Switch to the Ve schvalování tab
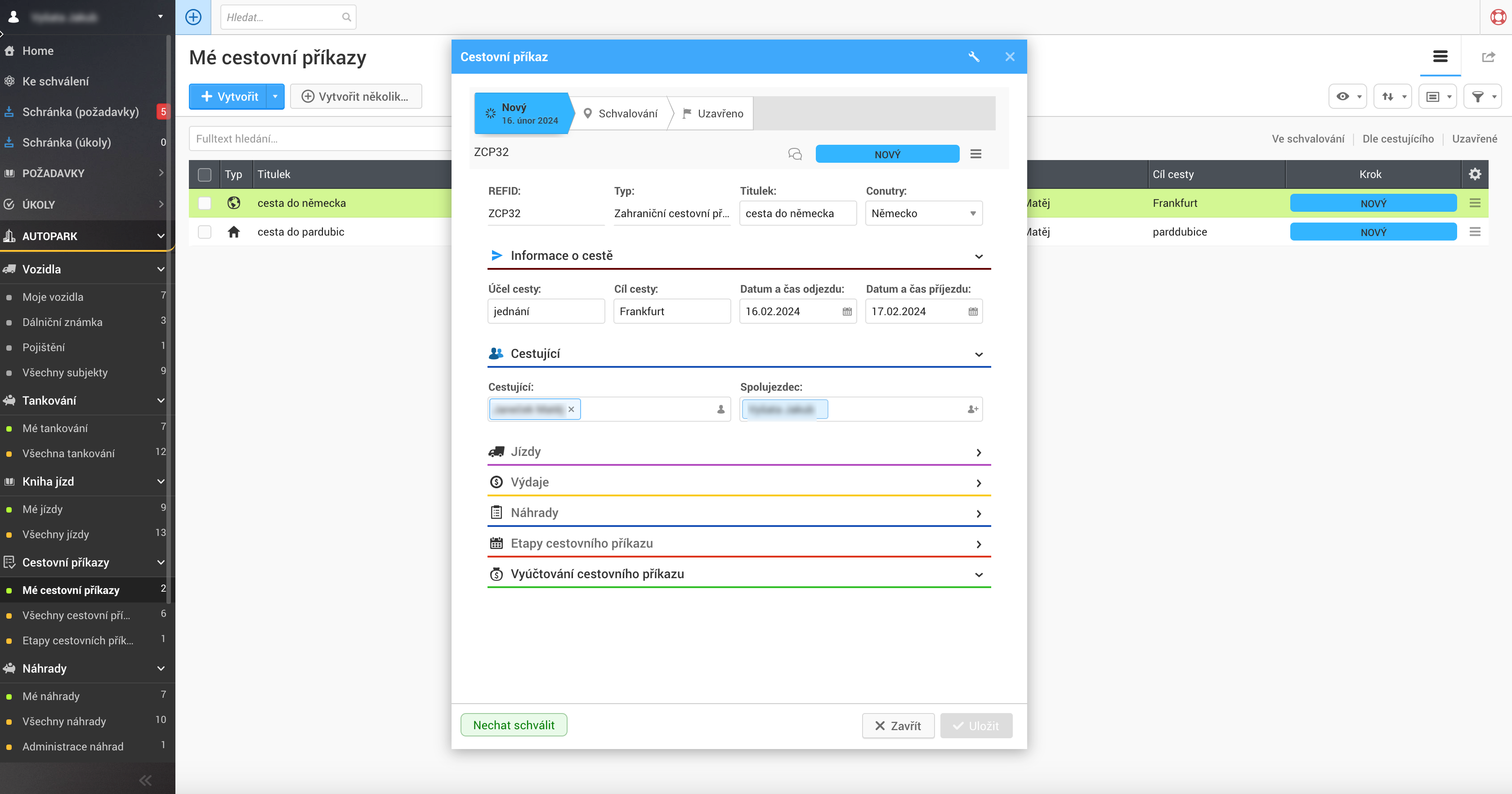The image size is (1512, 794). point(1308,139)
